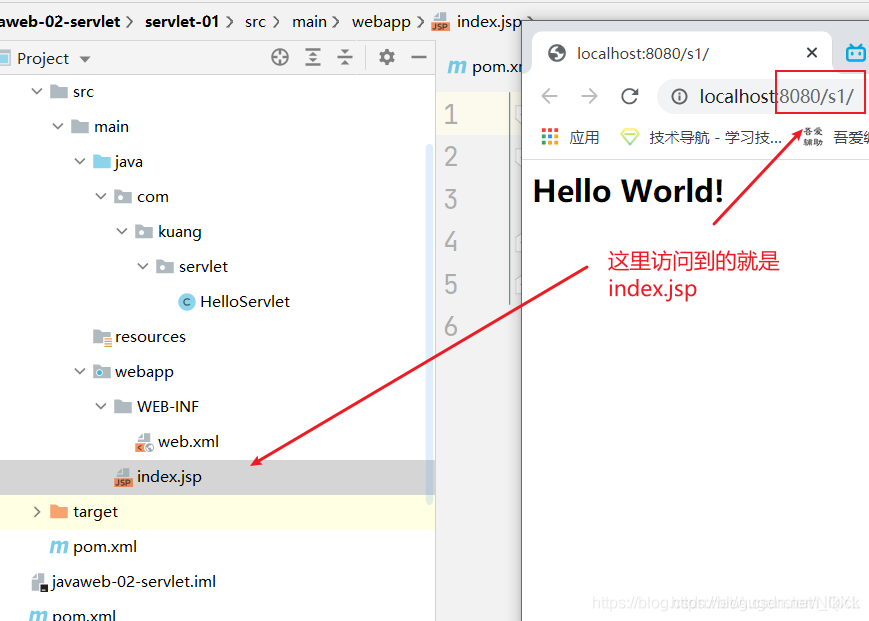Open the 应用 apps bookmark

[570, 137]
